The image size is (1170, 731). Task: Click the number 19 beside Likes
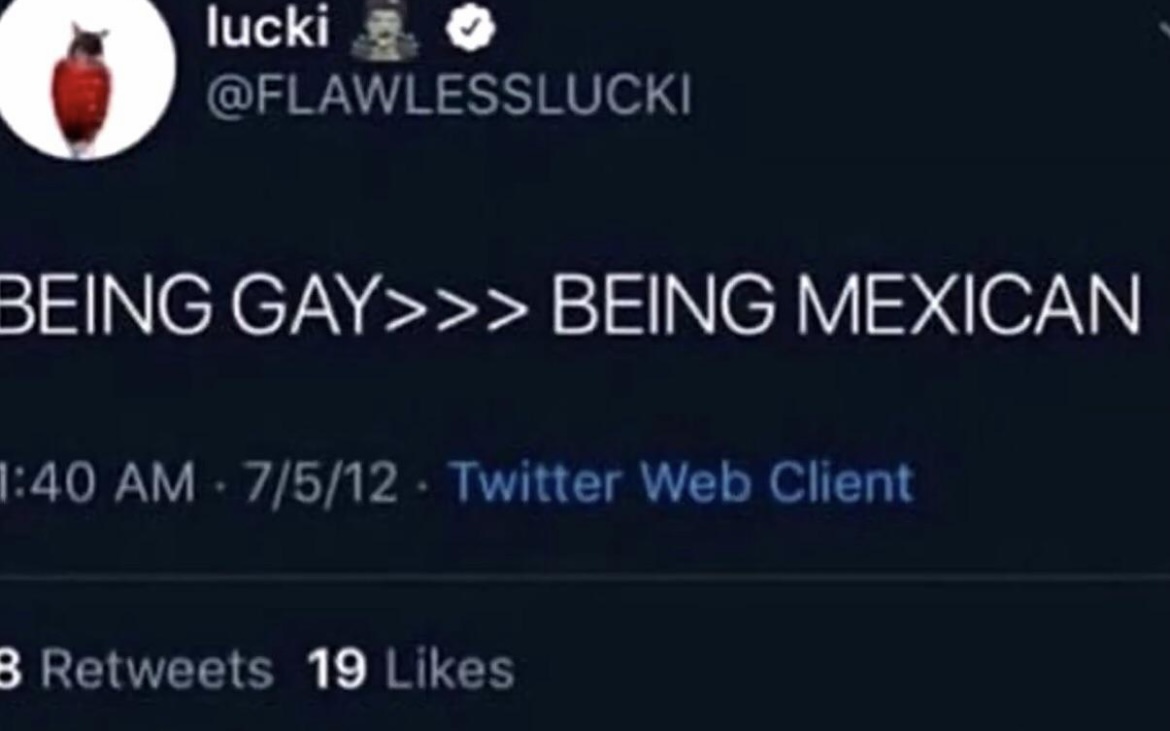click(337, 668)
